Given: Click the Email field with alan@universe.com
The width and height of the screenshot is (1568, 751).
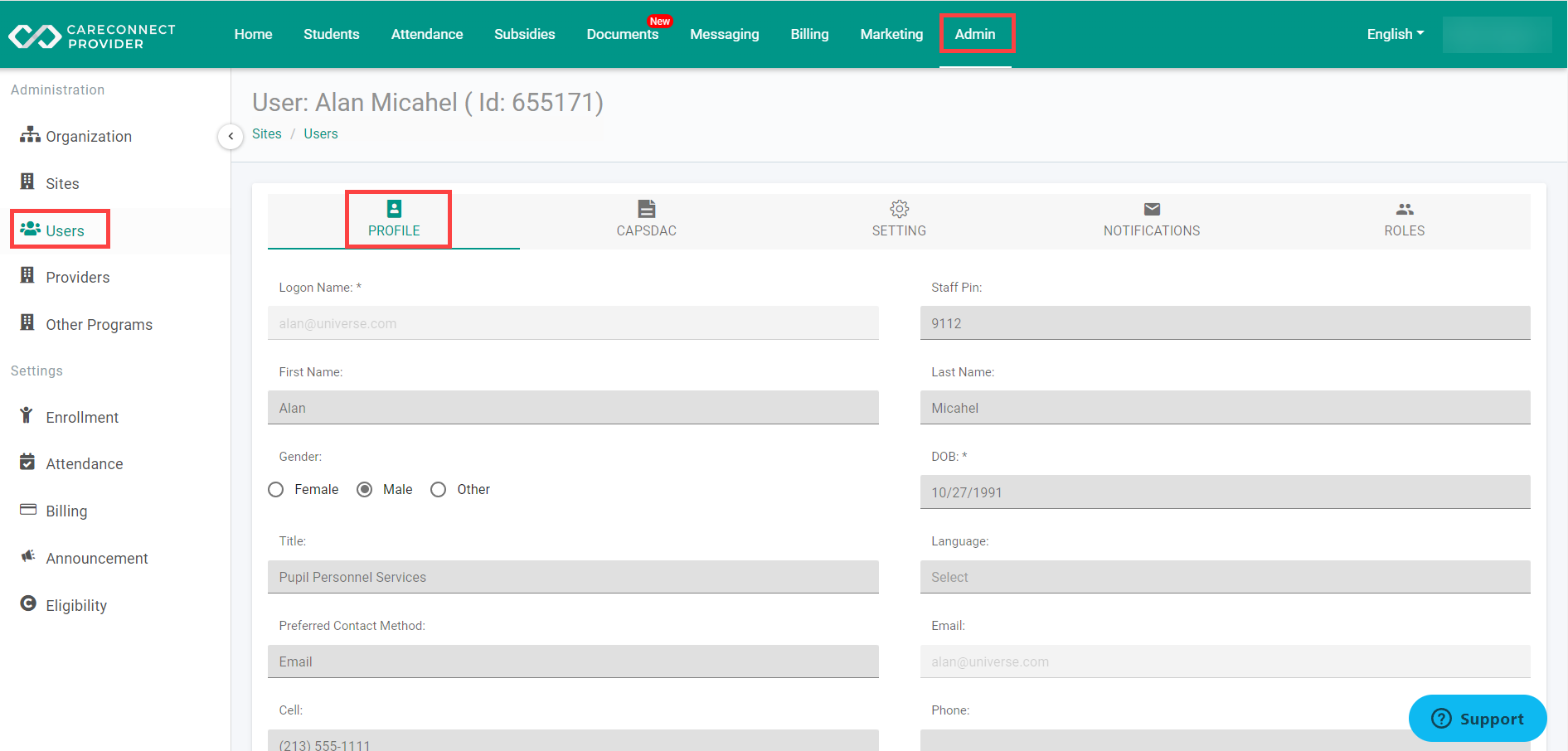Looking at the screenshot, I should pos(1225,661).
